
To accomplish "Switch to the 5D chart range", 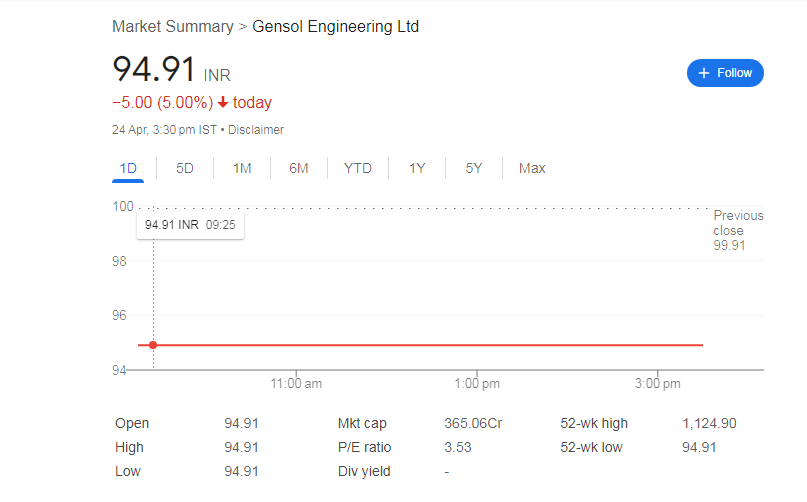I will pos(185,168).
